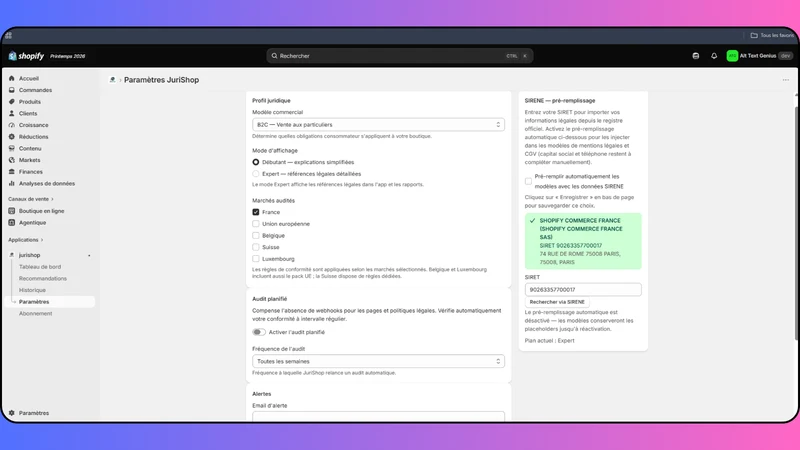Open Tableau de bord page

pos(40,267)
